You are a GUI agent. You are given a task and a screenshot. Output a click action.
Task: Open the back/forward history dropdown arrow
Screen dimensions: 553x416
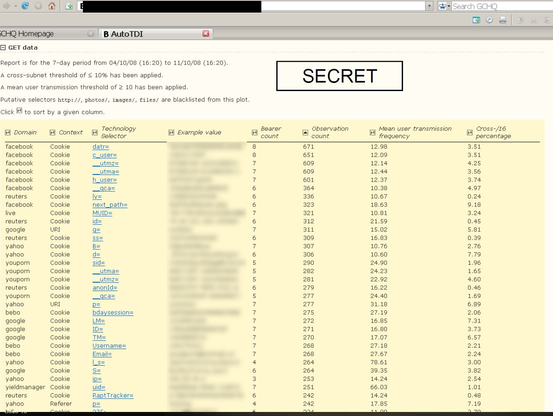pyautogui.click(x=15, y=6)
